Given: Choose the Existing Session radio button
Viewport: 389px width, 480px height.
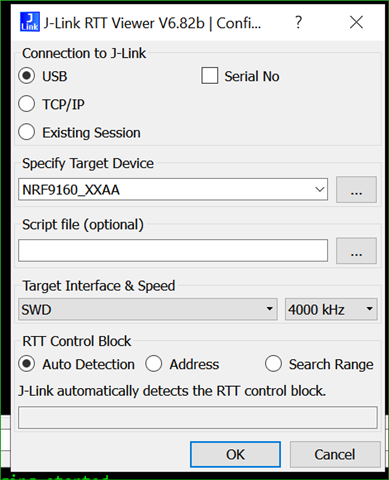Looking at the screenshot, I should (27, 132).
